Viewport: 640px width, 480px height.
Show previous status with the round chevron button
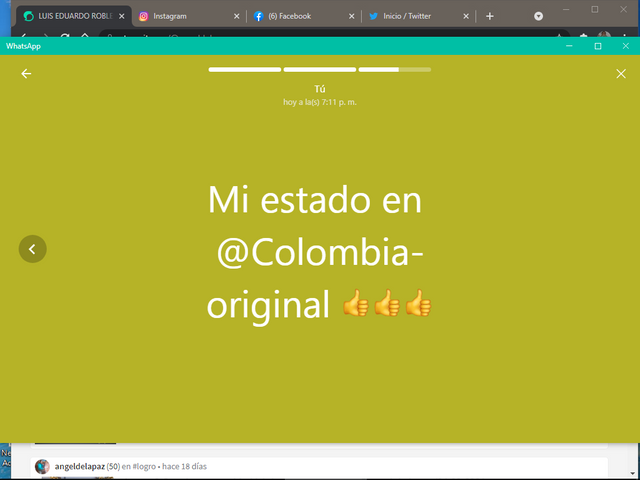33,249
